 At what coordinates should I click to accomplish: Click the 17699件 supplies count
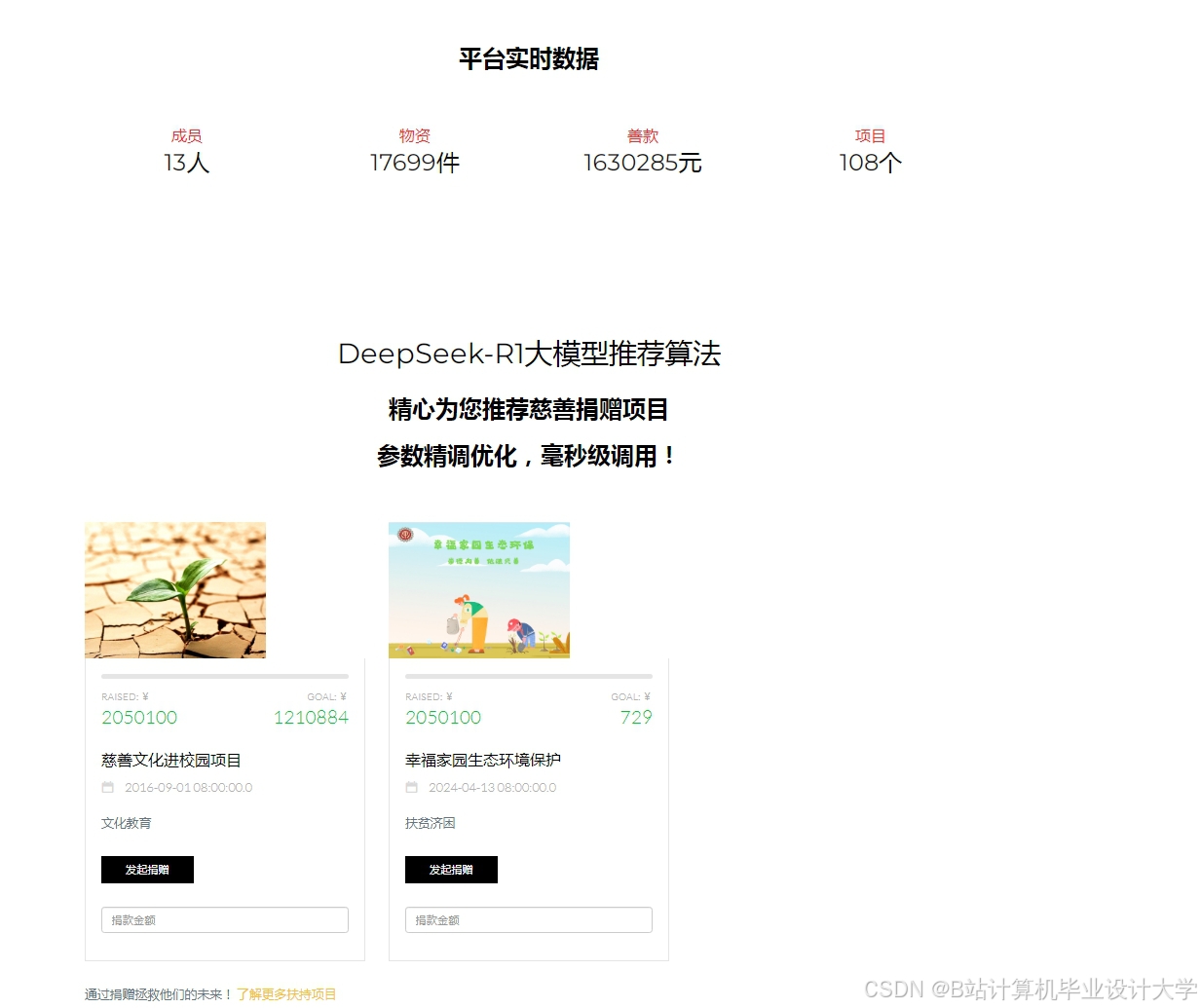(415, 163)
